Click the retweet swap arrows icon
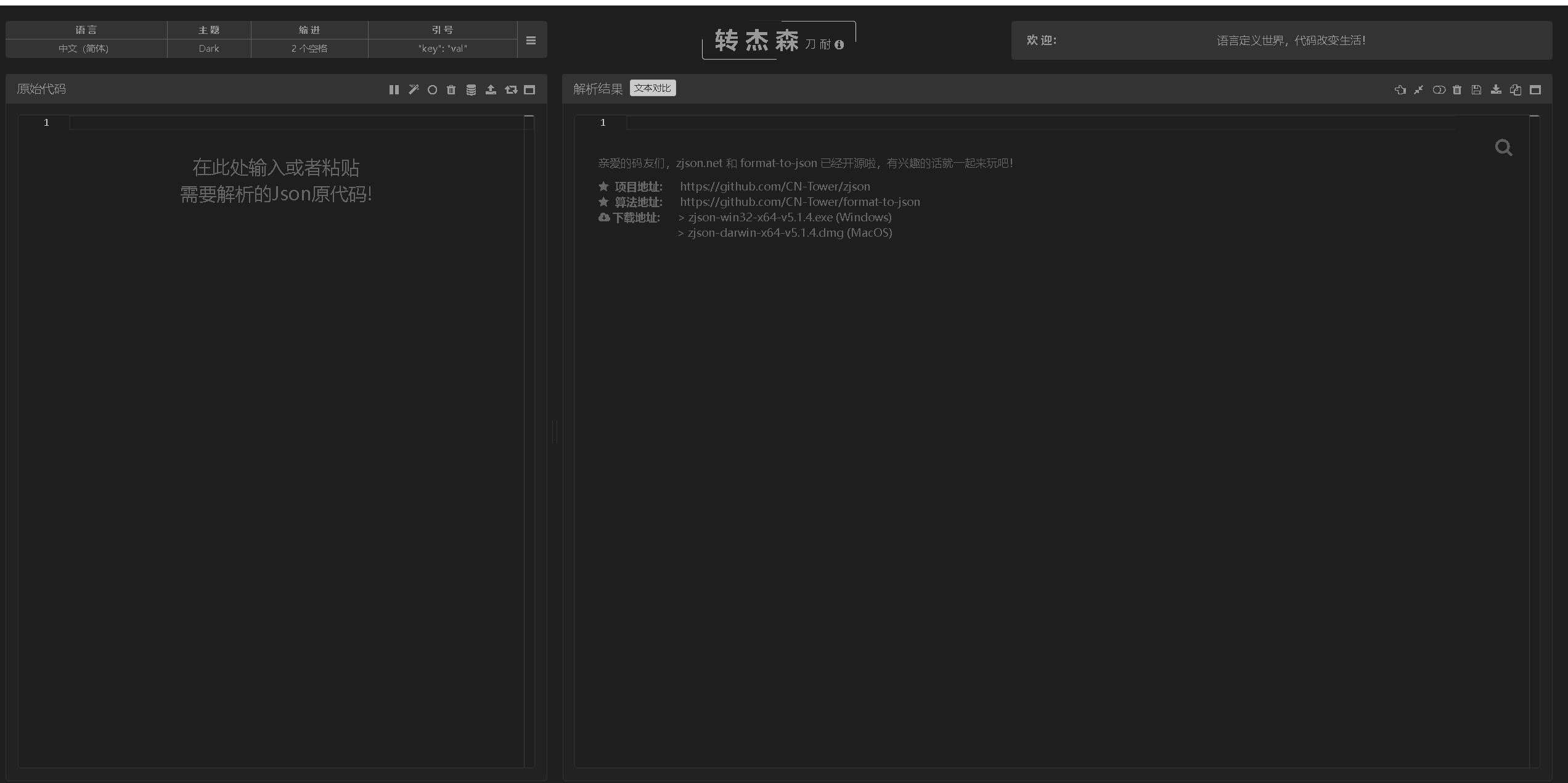This screenshot has width=1568, height=783. pos(511,90)
